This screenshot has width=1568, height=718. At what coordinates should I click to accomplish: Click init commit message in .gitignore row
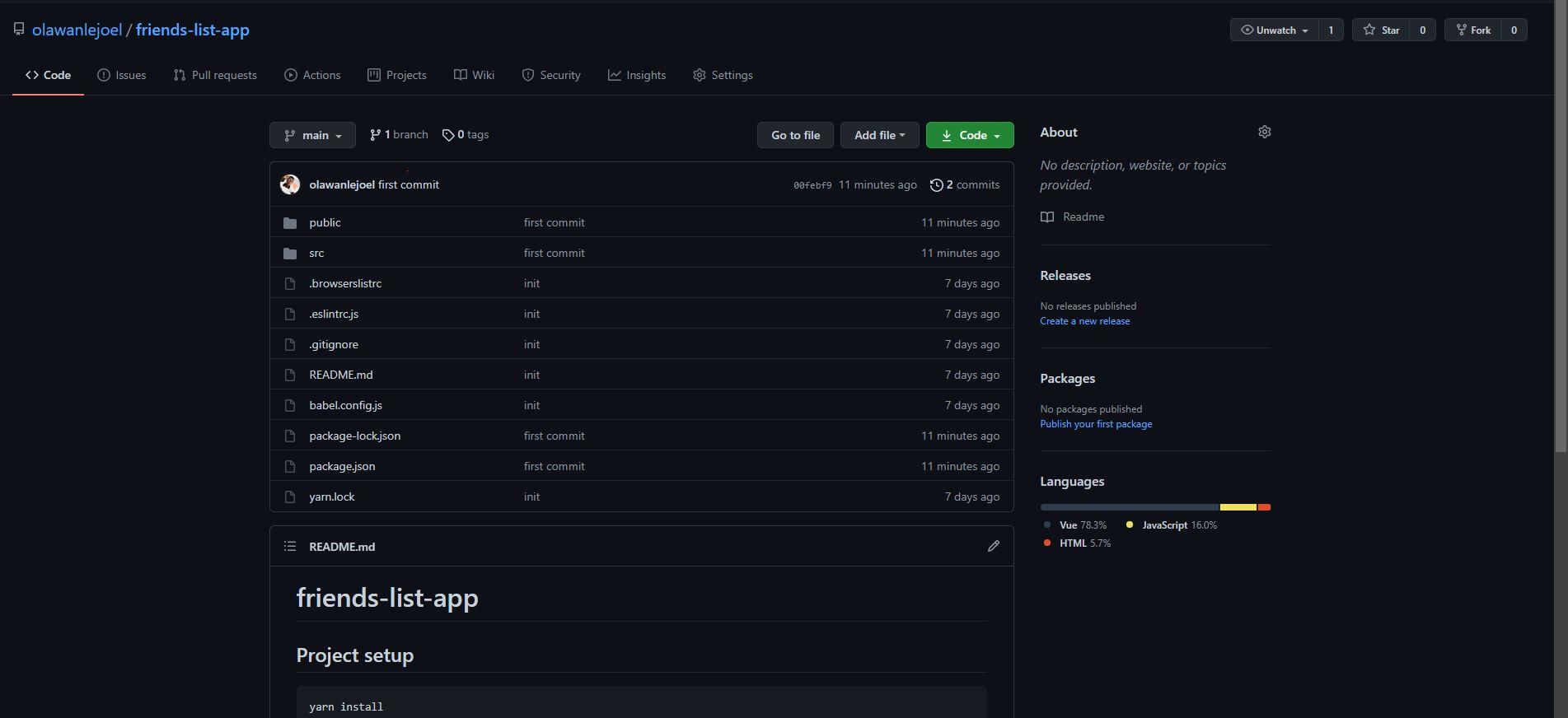tap(531, 344)
